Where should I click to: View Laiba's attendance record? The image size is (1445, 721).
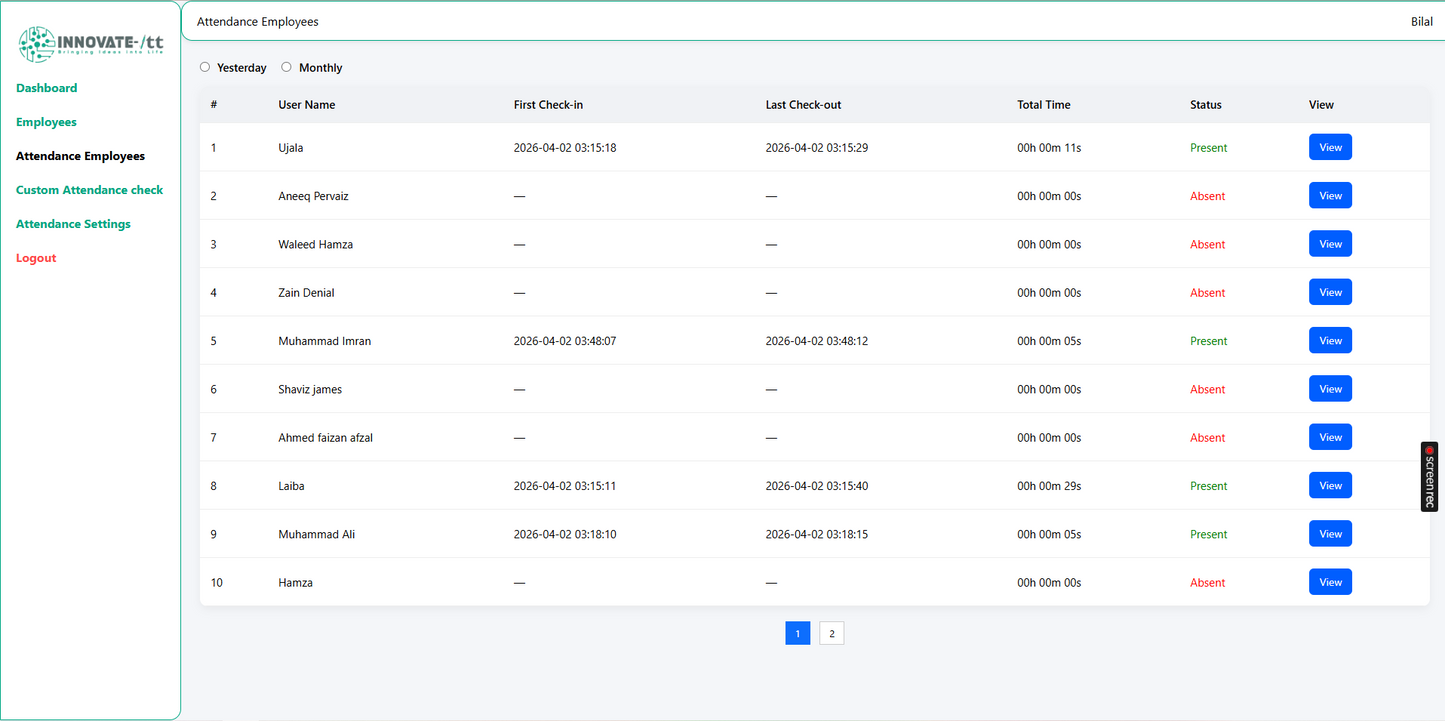tap(1330, 485)
